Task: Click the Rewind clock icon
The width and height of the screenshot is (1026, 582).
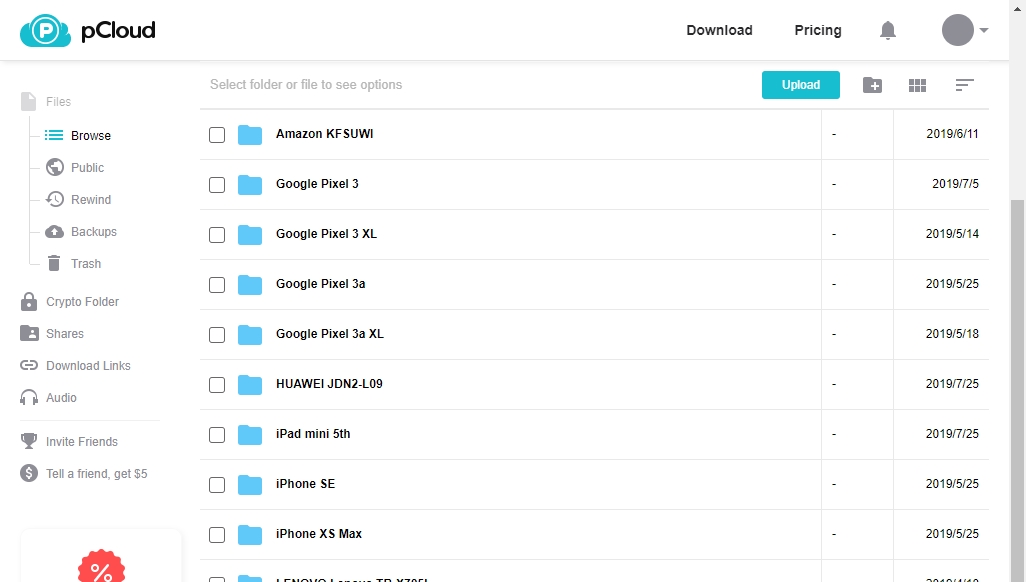Action: tap(55, 200)
